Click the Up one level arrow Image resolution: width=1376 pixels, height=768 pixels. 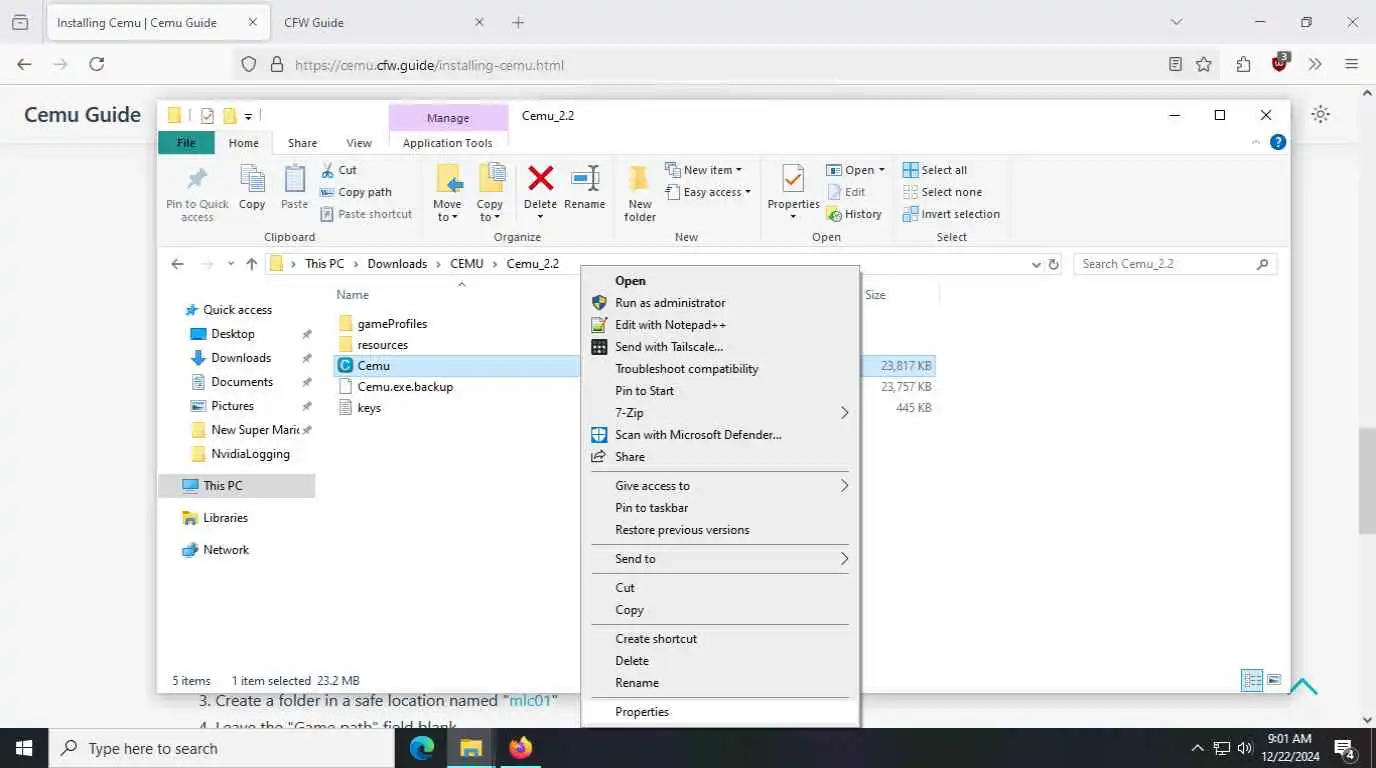[x=251, y=264]
